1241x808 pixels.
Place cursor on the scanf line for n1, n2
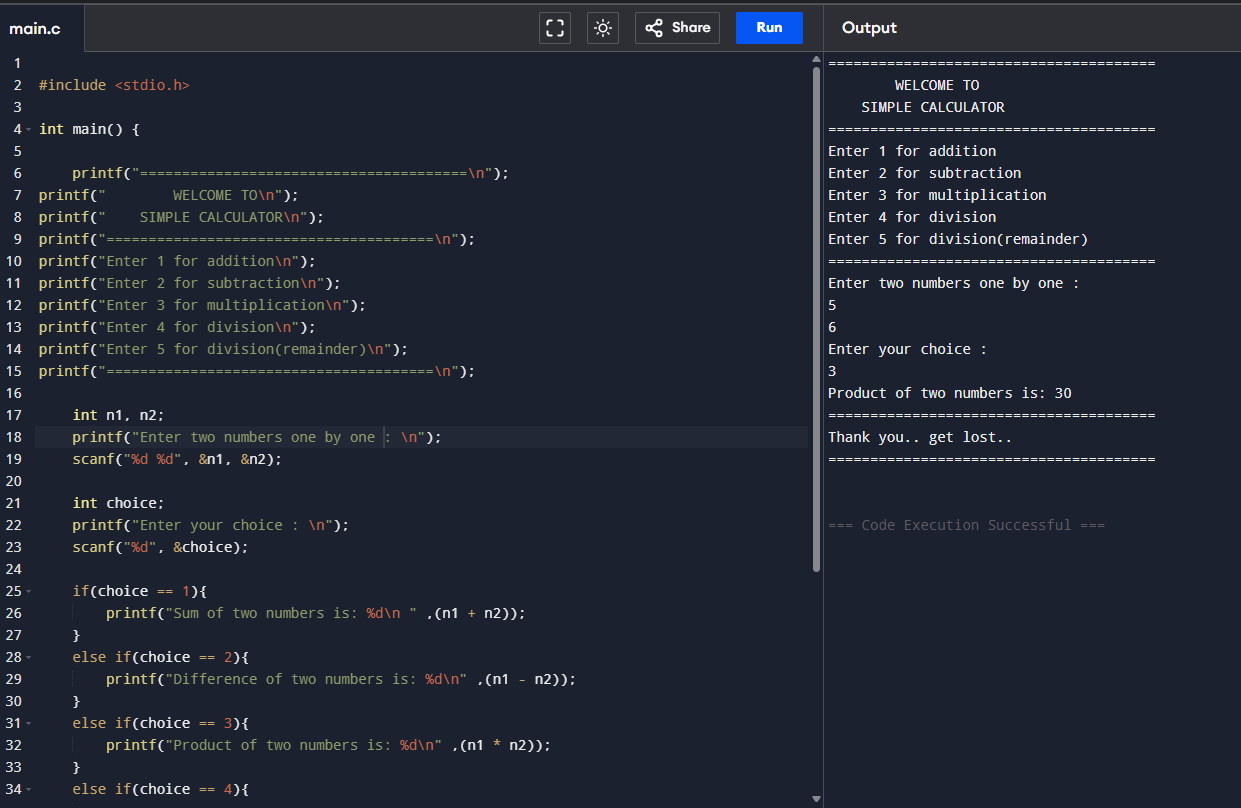pos(176,459)
